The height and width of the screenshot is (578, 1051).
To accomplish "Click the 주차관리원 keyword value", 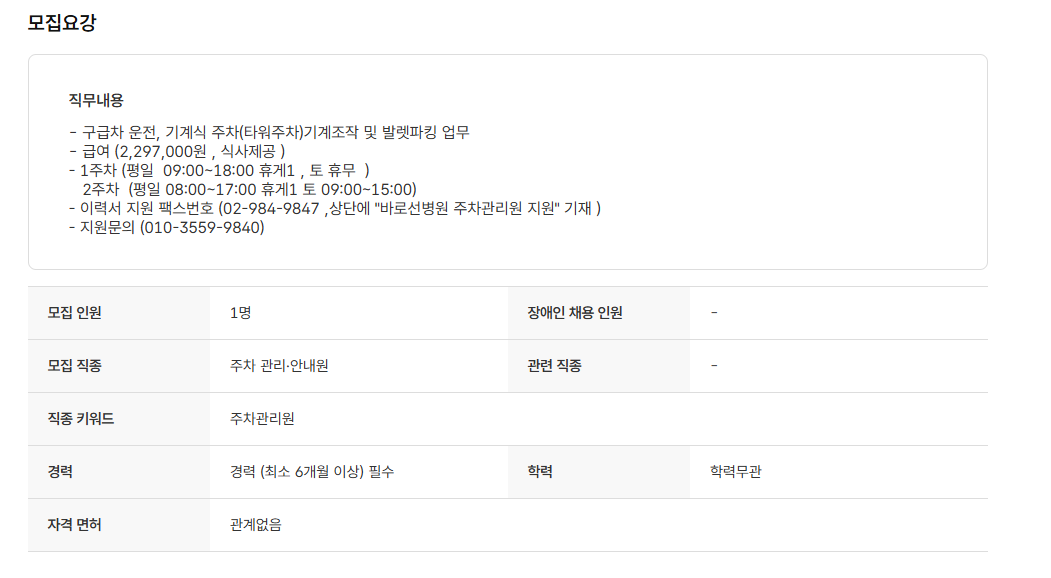I will [262, 419].
